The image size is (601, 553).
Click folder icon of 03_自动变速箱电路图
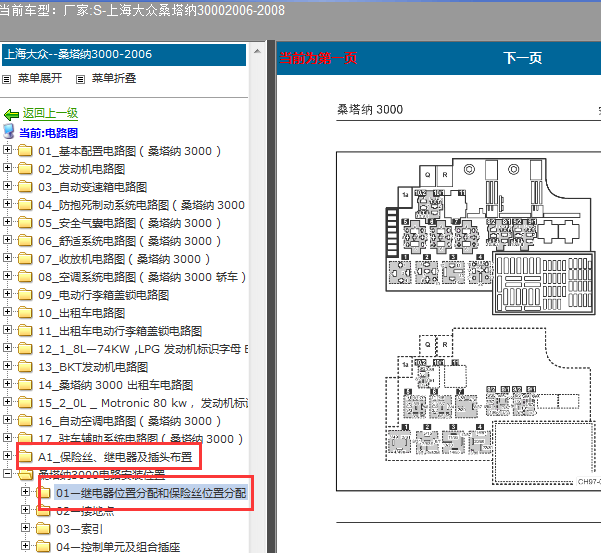click(x=25, y=187)
